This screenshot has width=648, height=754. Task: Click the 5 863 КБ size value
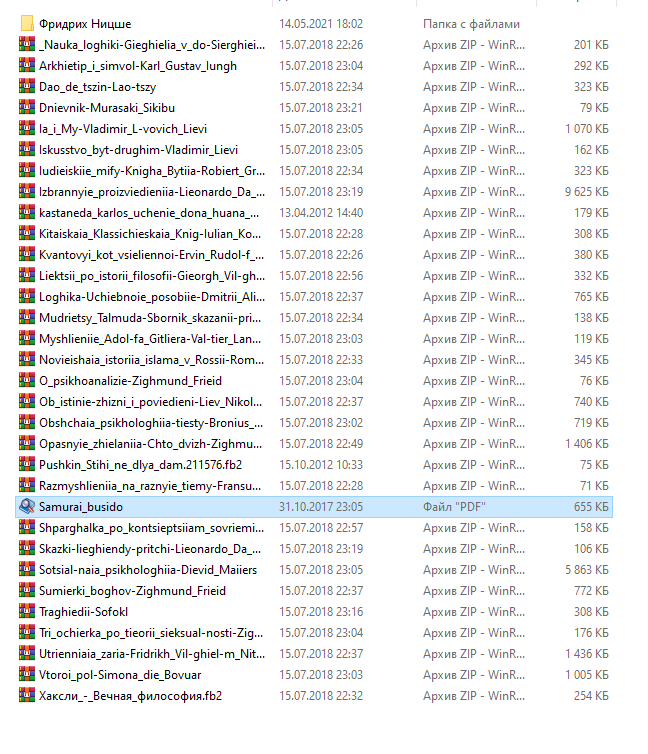pos(586,569)
